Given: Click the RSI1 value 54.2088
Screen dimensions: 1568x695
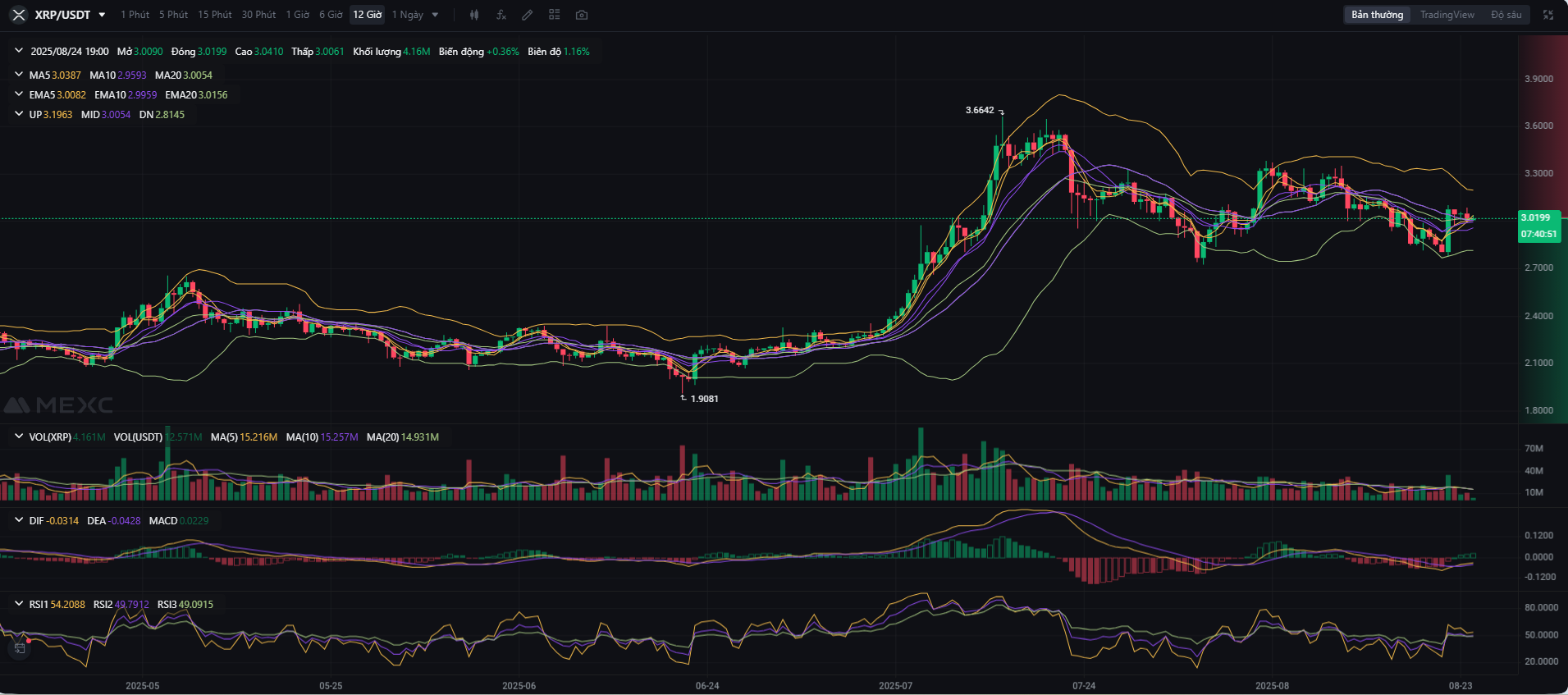Looking at the screenshot, I should (68, 604).
